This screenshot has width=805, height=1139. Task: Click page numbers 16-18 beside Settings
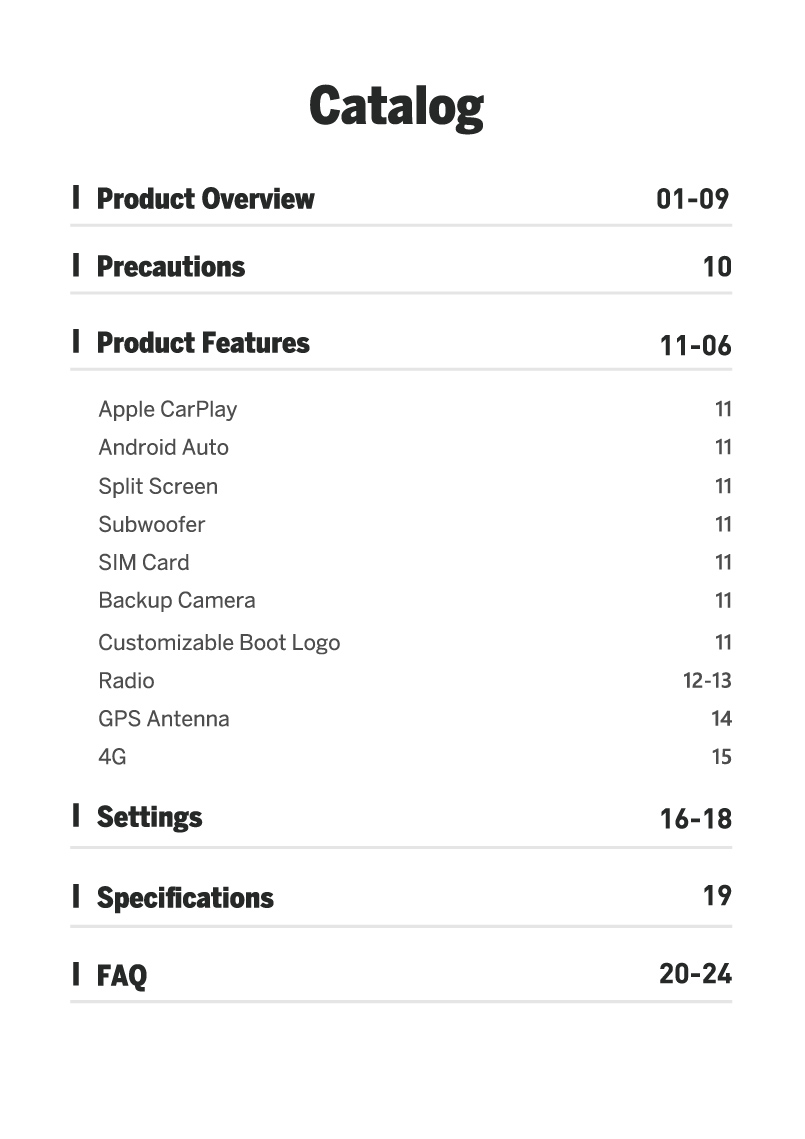(x=695, y=819)
